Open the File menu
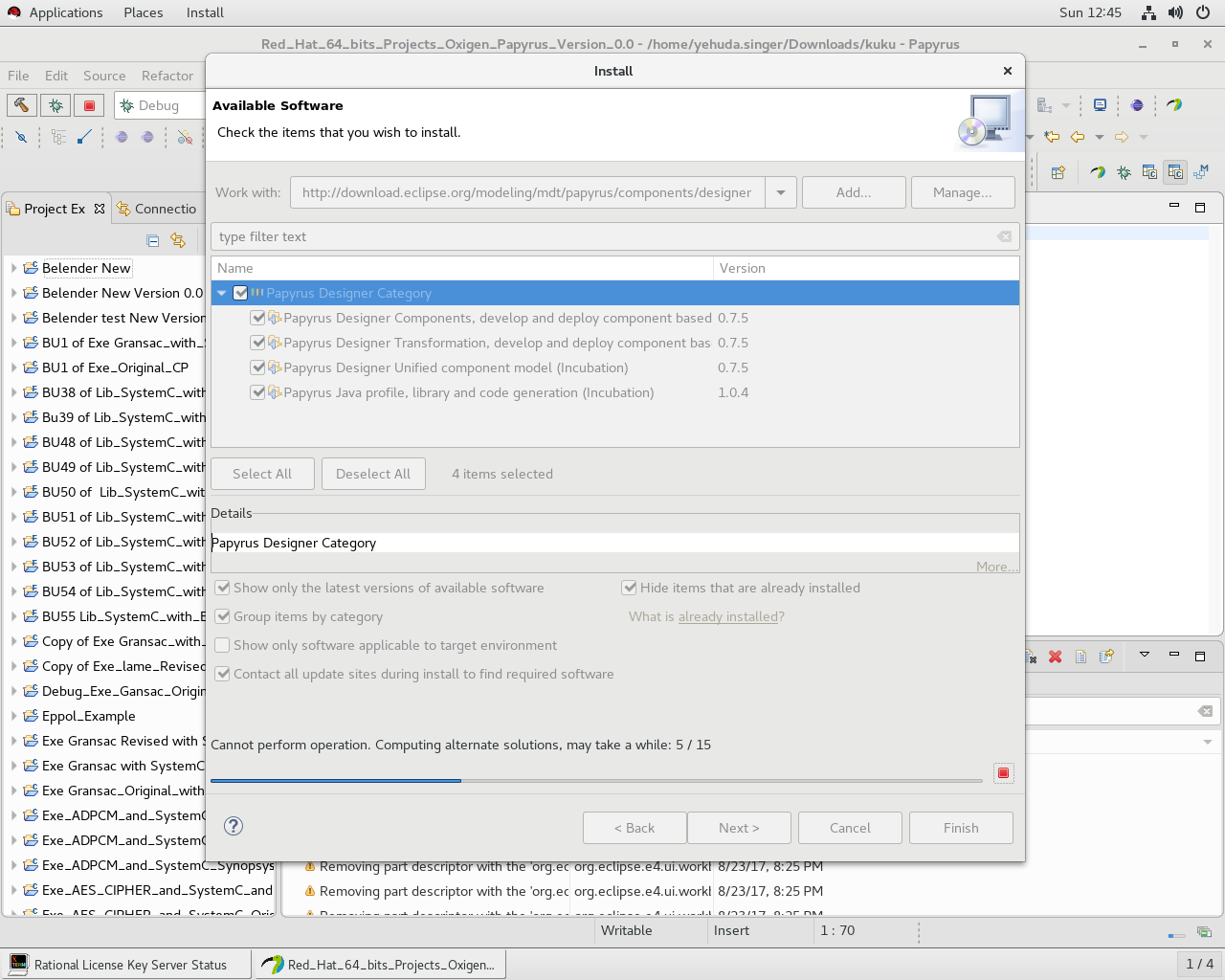This screenshot has height=980, width=1225. pyautogui.click(x=18, y=76)
